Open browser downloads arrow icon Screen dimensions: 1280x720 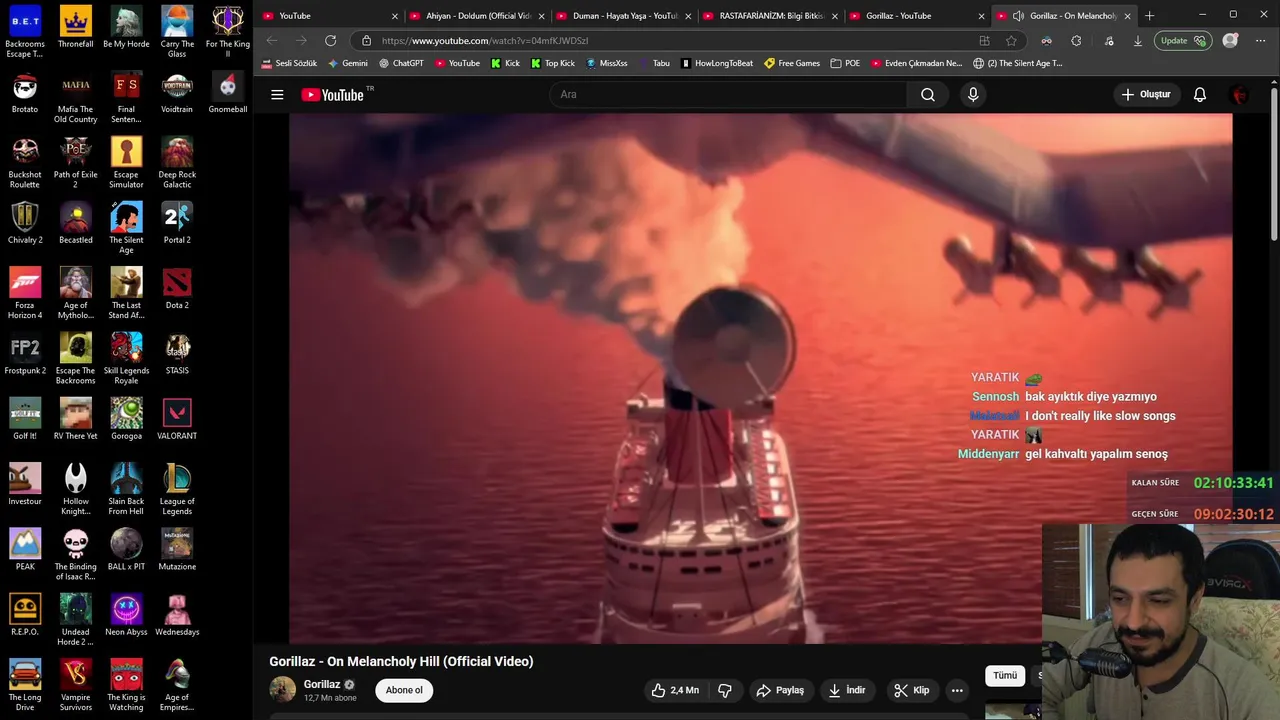click(1137, 41)
